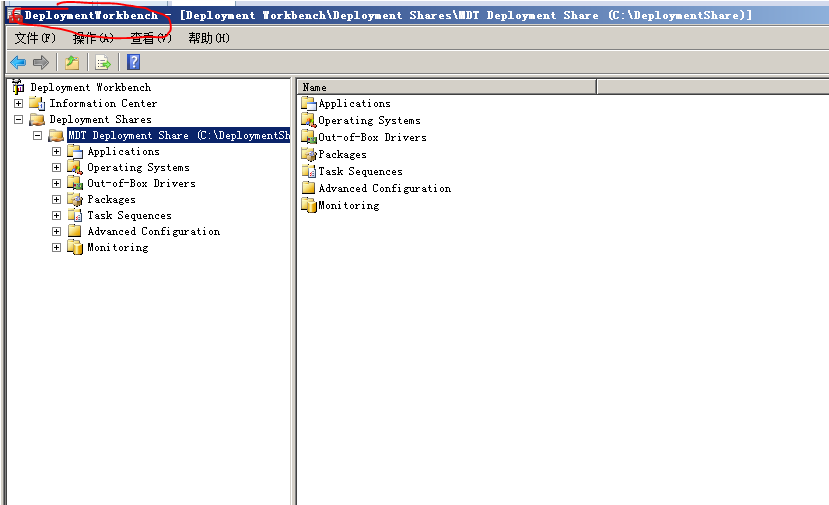Select Deployment Workbench root label in tree
The width and height of the screenshot is (829, 505).
pyautogui.click(x=90, y=87)
